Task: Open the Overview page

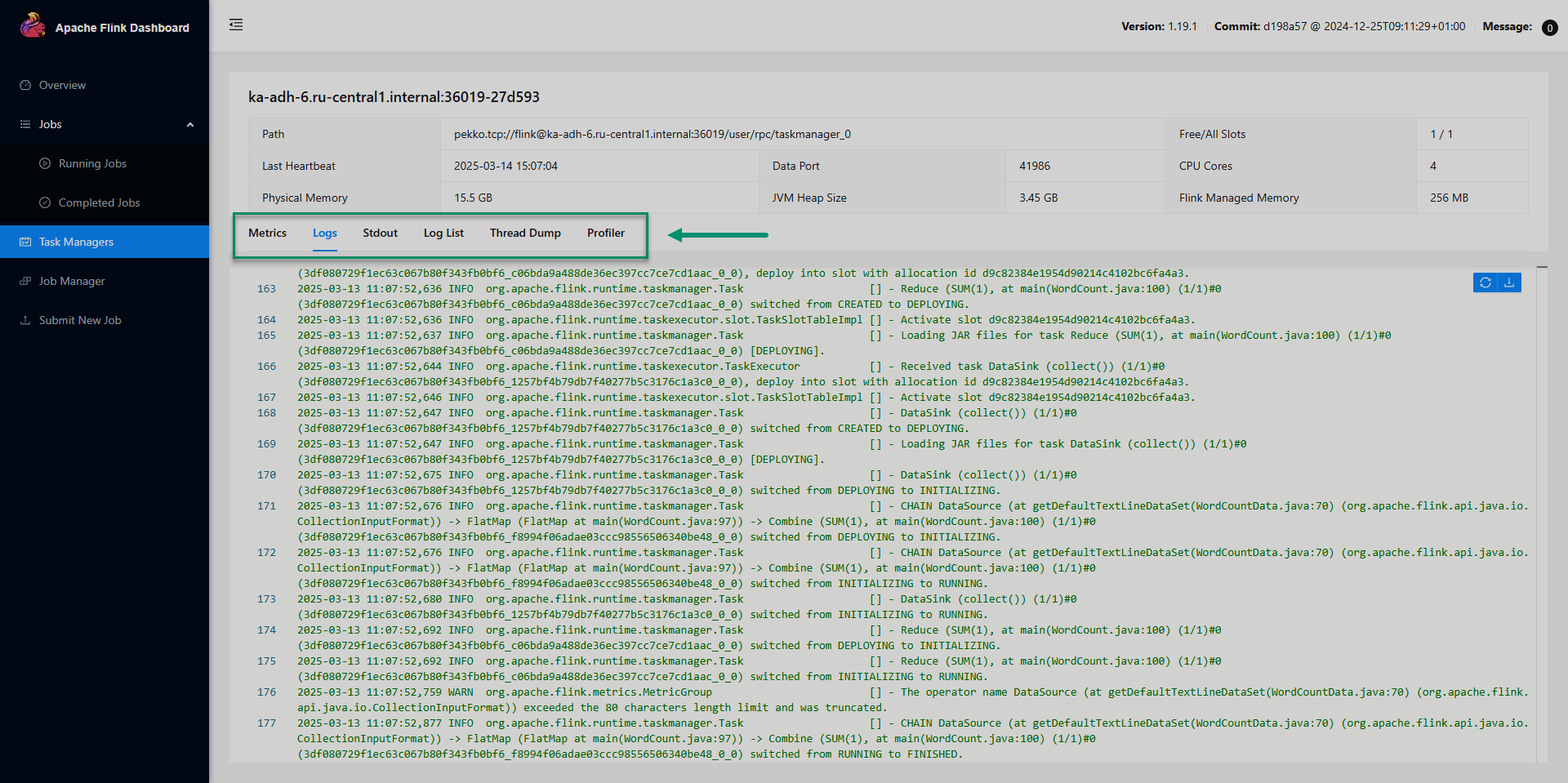Action: [62, 85]
